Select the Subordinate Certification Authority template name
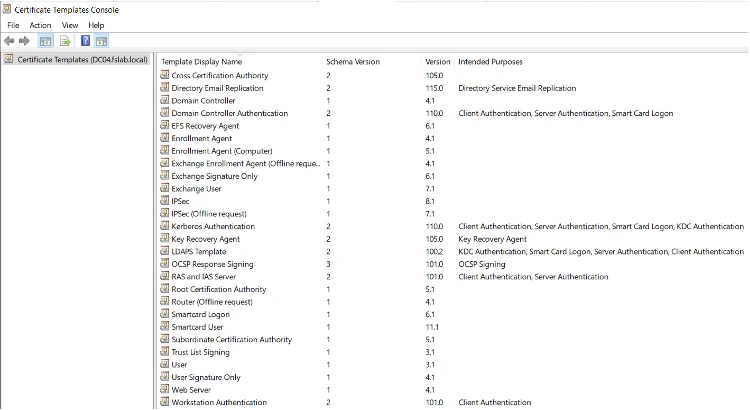This screenshot has height=410, width=750. 232,340
